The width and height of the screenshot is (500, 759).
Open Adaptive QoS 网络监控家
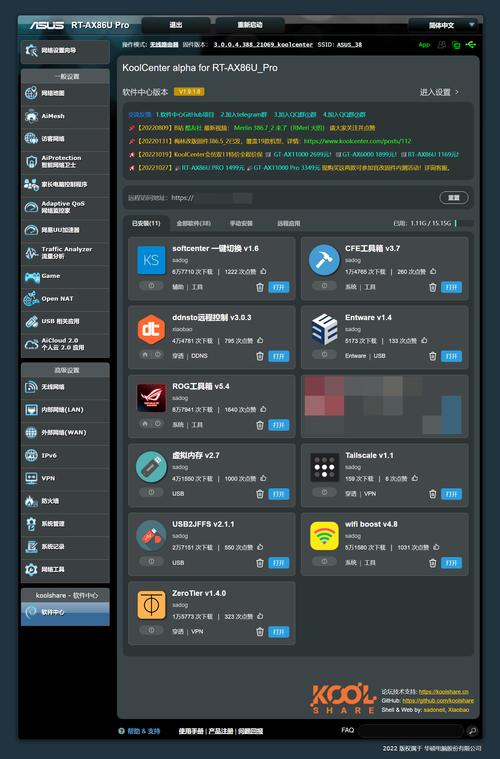[65, 207]
